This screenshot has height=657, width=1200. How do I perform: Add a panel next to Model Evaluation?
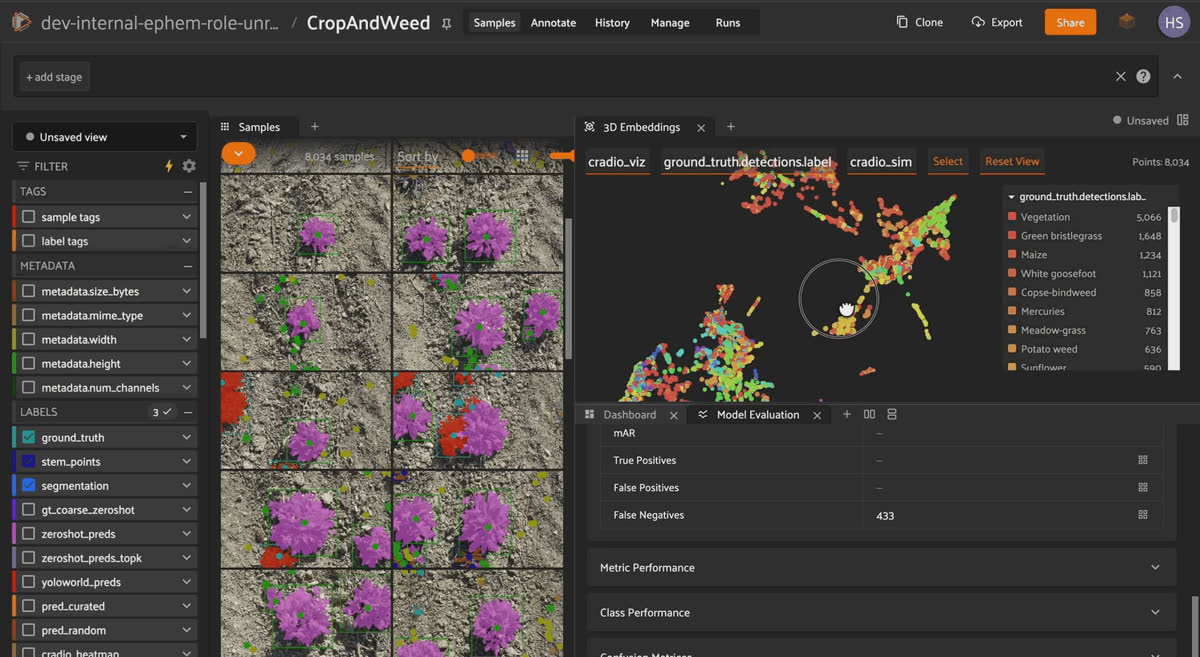[847, 414]
